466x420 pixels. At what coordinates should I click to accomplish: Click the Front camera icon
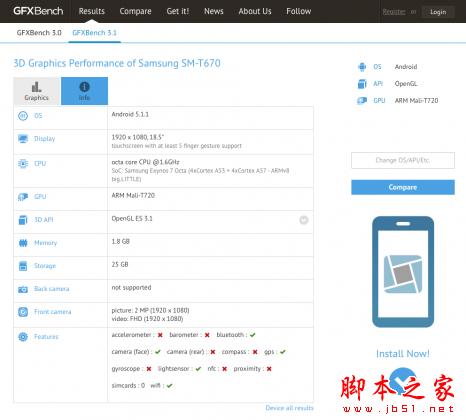coord(23,312)
